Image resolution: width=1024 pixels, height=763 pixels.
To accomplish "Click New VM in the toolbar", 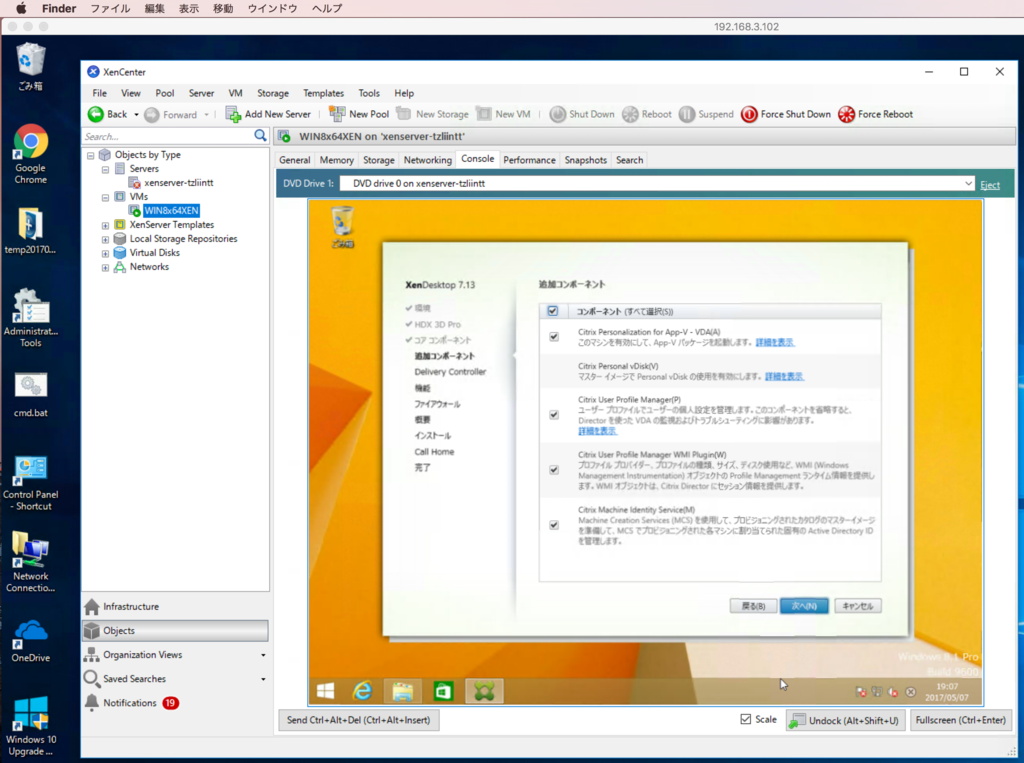I will click(x=503, y=114).
